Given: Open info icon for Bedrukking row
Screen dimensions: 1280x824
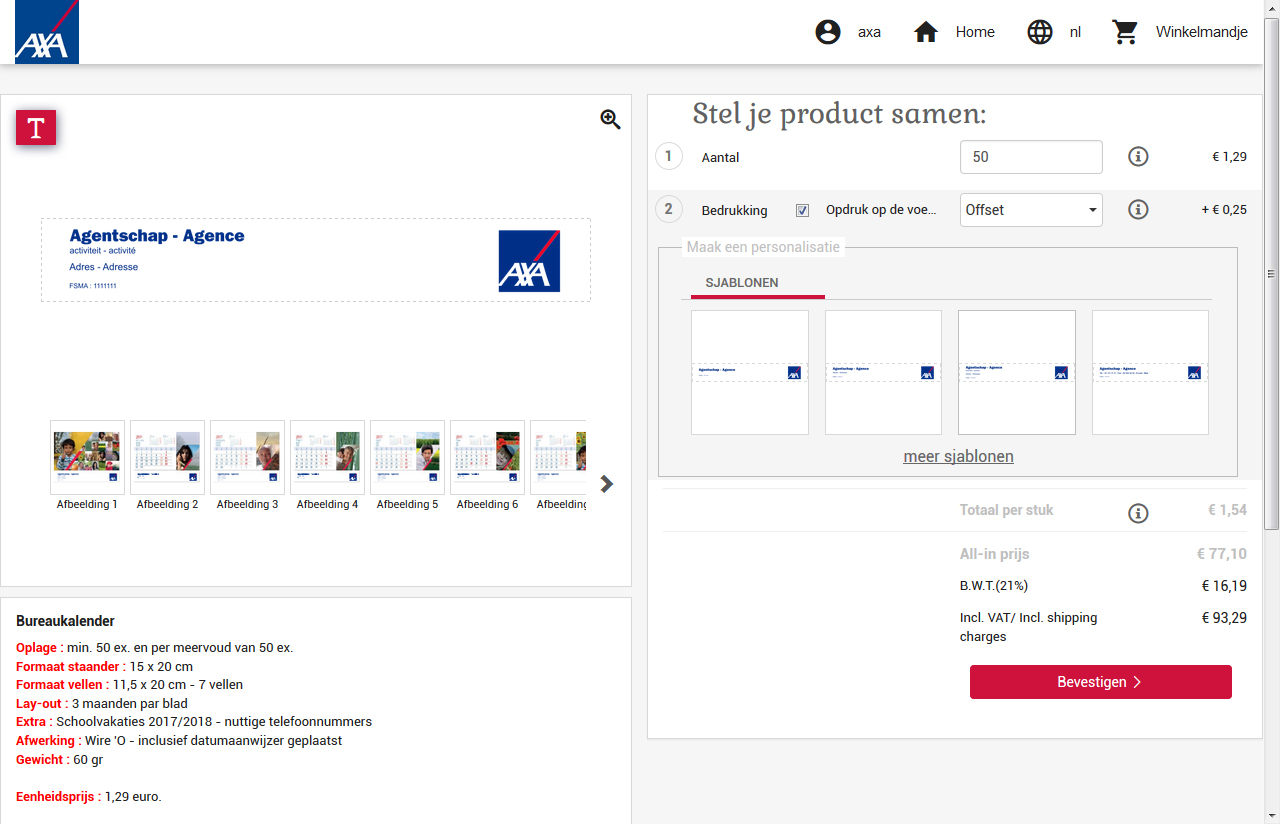Looking at the screenshot, I should point(1138,210).
